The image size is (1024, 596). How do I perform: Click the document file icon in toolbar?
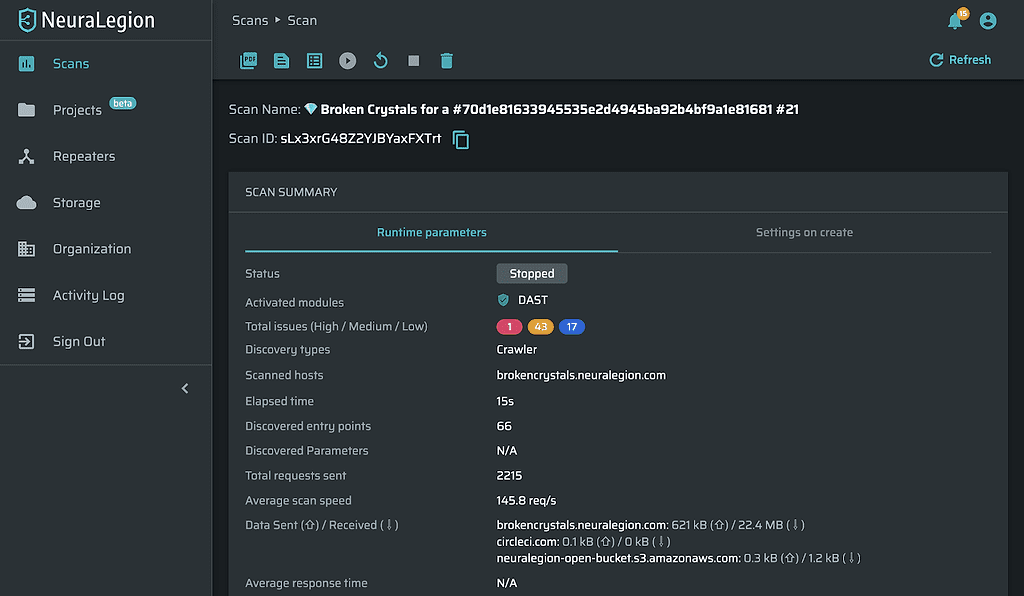tap(282, 61)
